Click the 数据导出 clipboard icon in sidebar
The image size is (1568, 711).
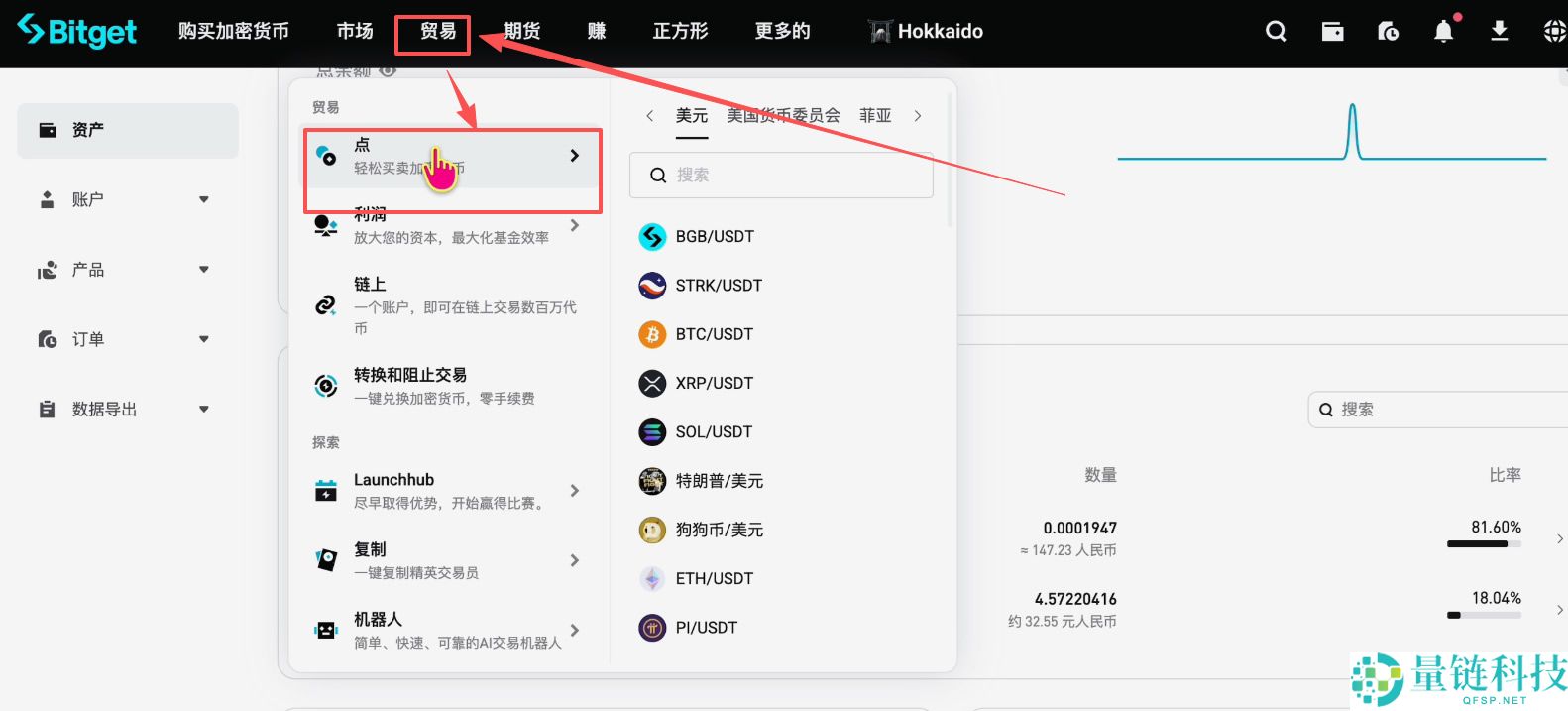[x=47, y=409]
